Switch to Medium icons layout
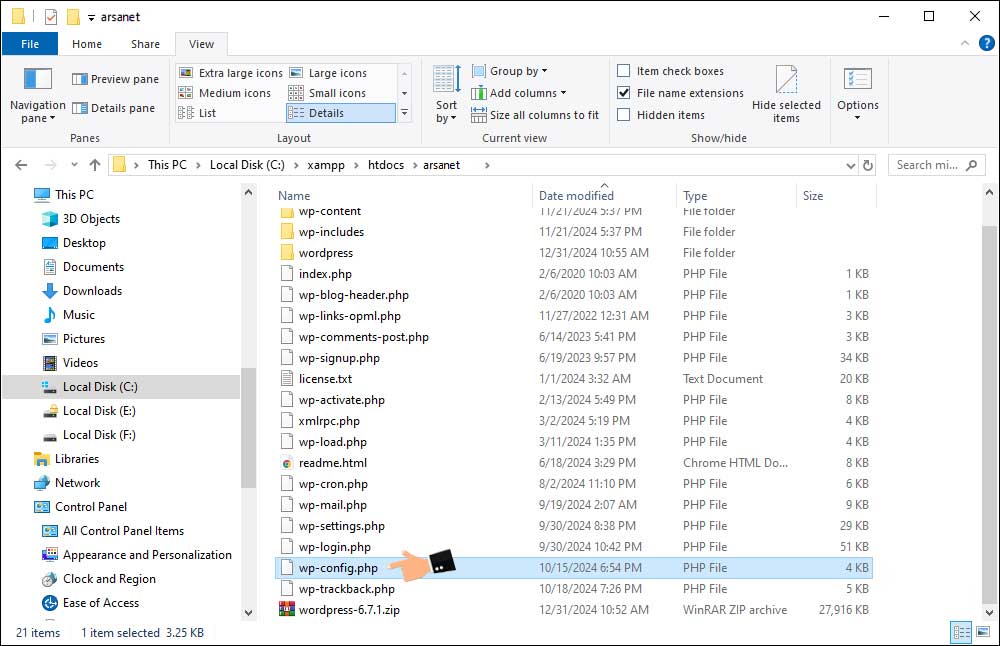Screen dimensions: 1000x646 tap(224, 93)
